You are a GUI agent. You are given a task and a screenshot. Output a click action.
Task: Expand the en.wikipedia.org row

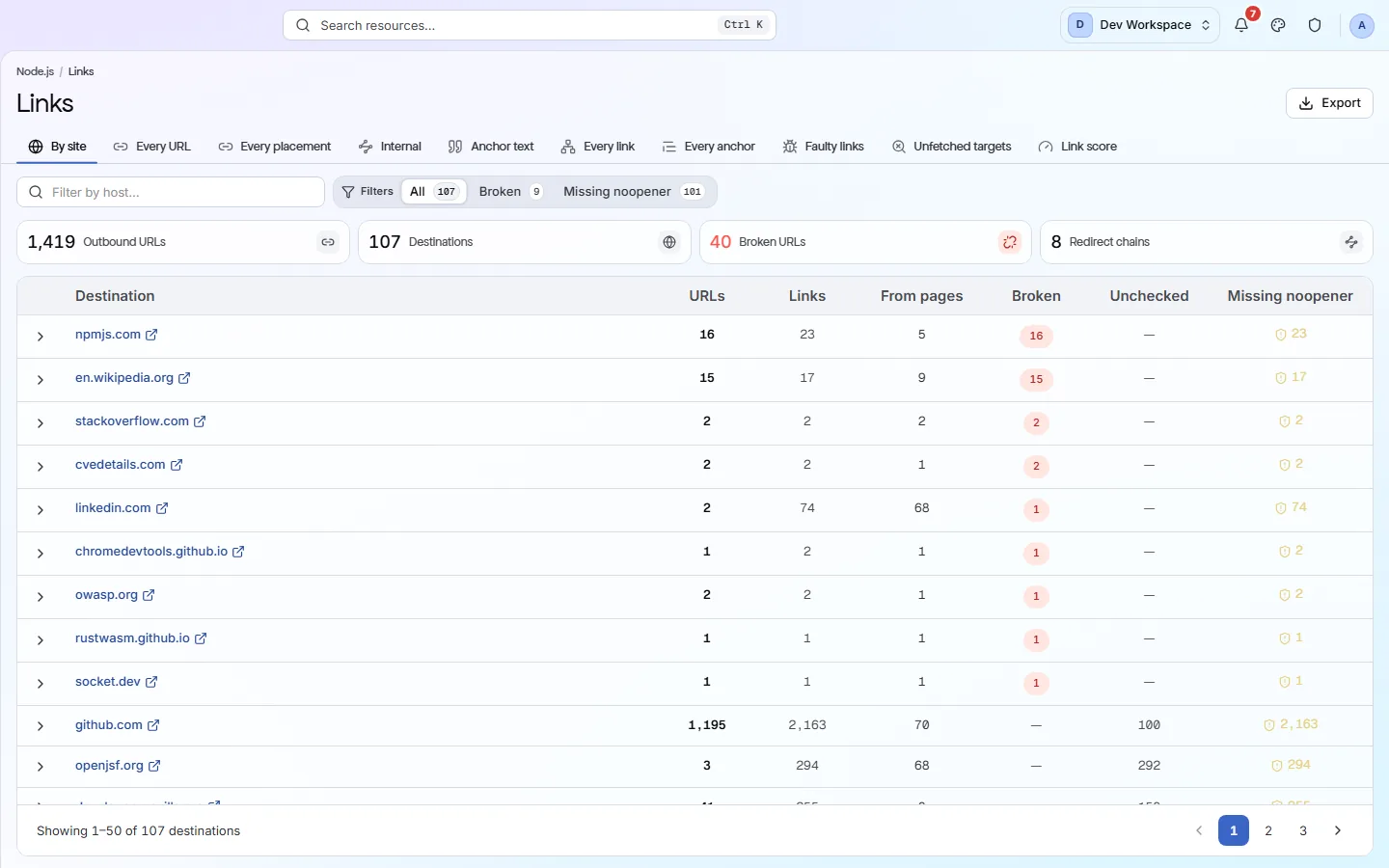(41, 380)
